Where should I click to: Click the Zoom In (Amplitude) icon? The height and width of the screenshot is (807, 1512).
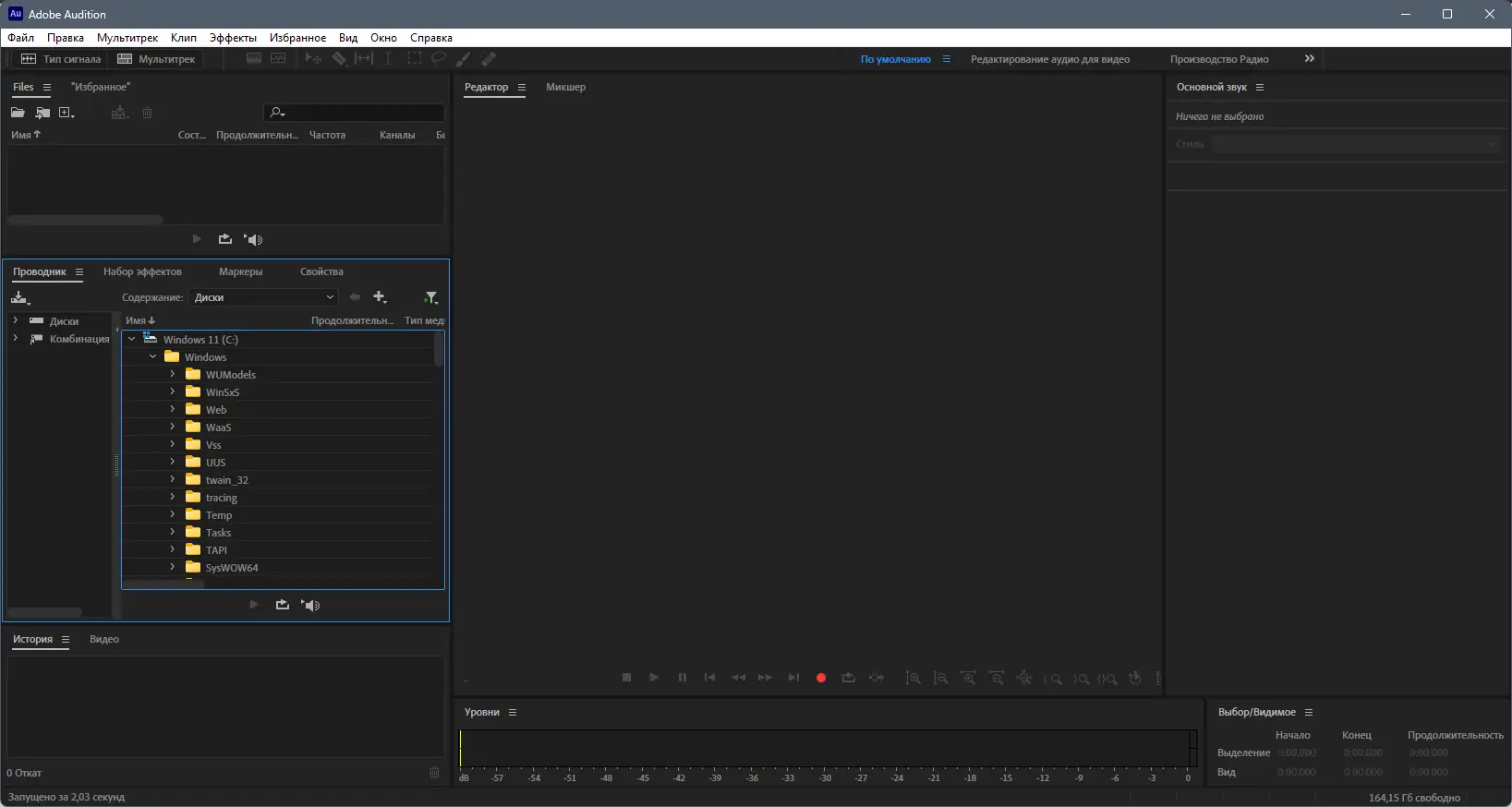click(x=913, y=678)
